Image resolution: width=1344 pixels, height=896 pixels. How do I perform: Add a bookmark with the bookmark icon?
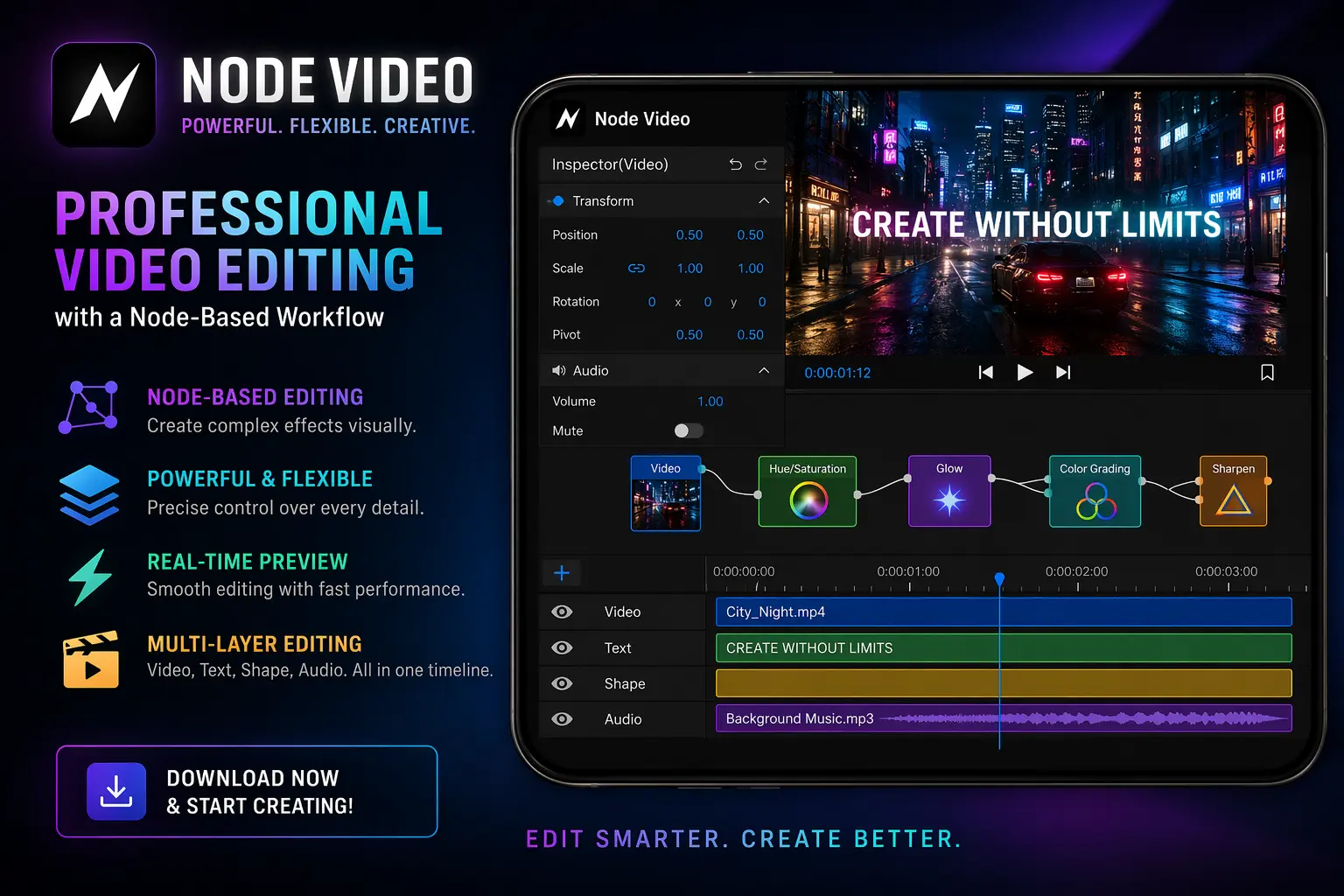click(x=1267, y=373)
